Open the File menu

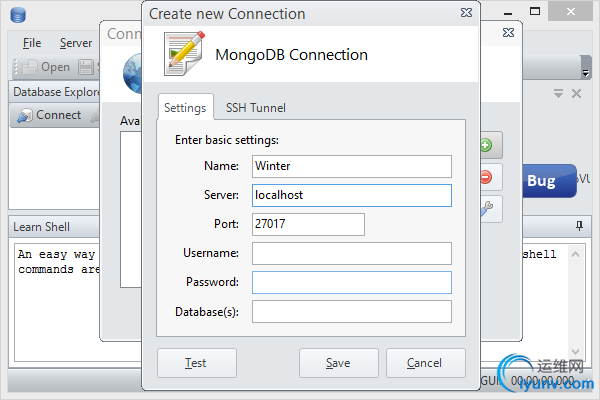pyautogui.click(x=32, y=43)
